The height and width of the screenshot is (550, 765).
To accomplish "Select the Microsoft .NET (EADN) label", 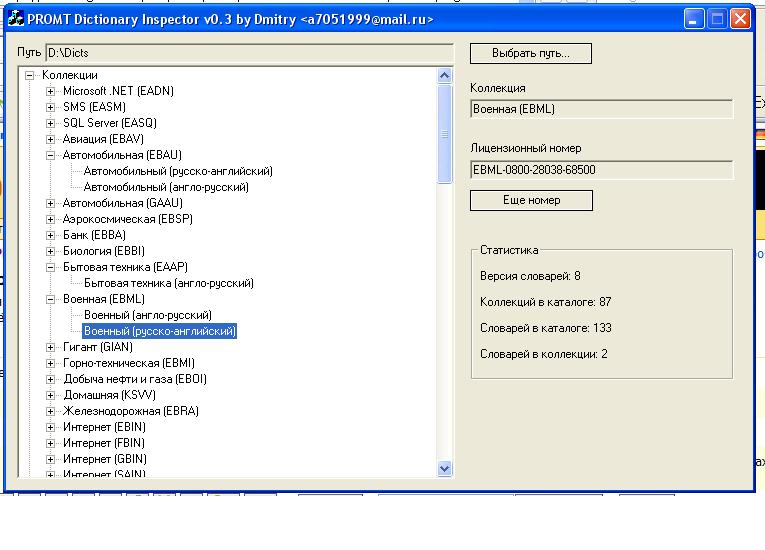I will point(118,91).
